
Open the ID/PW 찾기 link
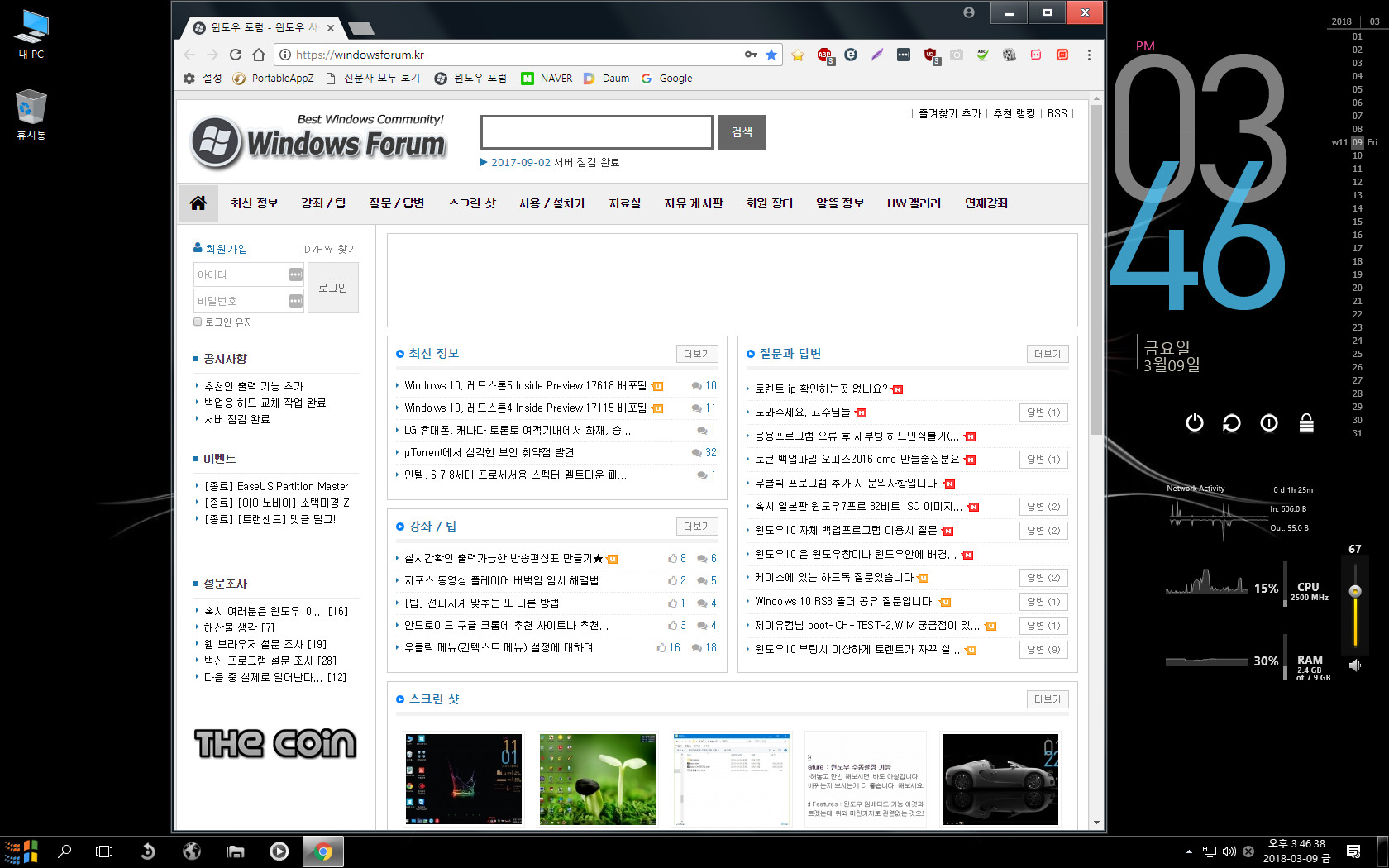pos(329,250)
